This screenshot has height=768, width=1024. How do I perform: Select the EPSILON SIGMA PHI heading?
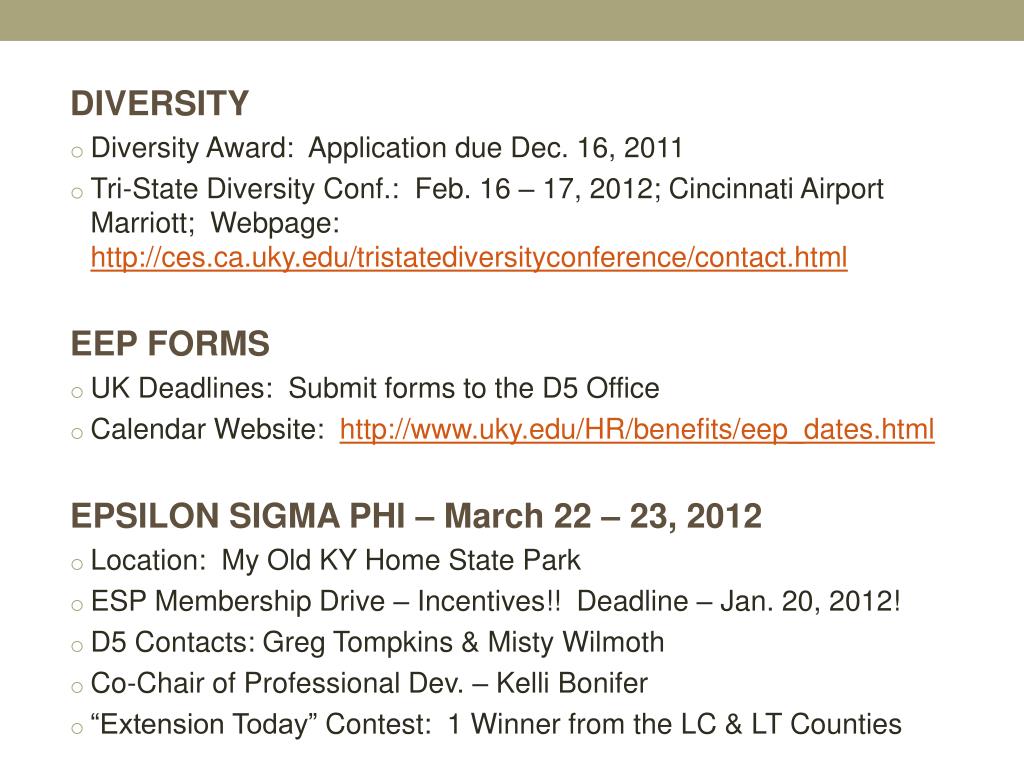pyautogui.click(x=416, y=516)
